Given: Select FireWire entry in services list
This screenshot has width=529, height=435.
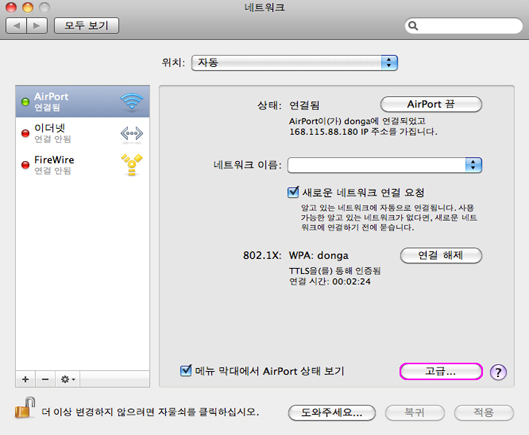Looking at the screenshot, I should pos(82,165).
